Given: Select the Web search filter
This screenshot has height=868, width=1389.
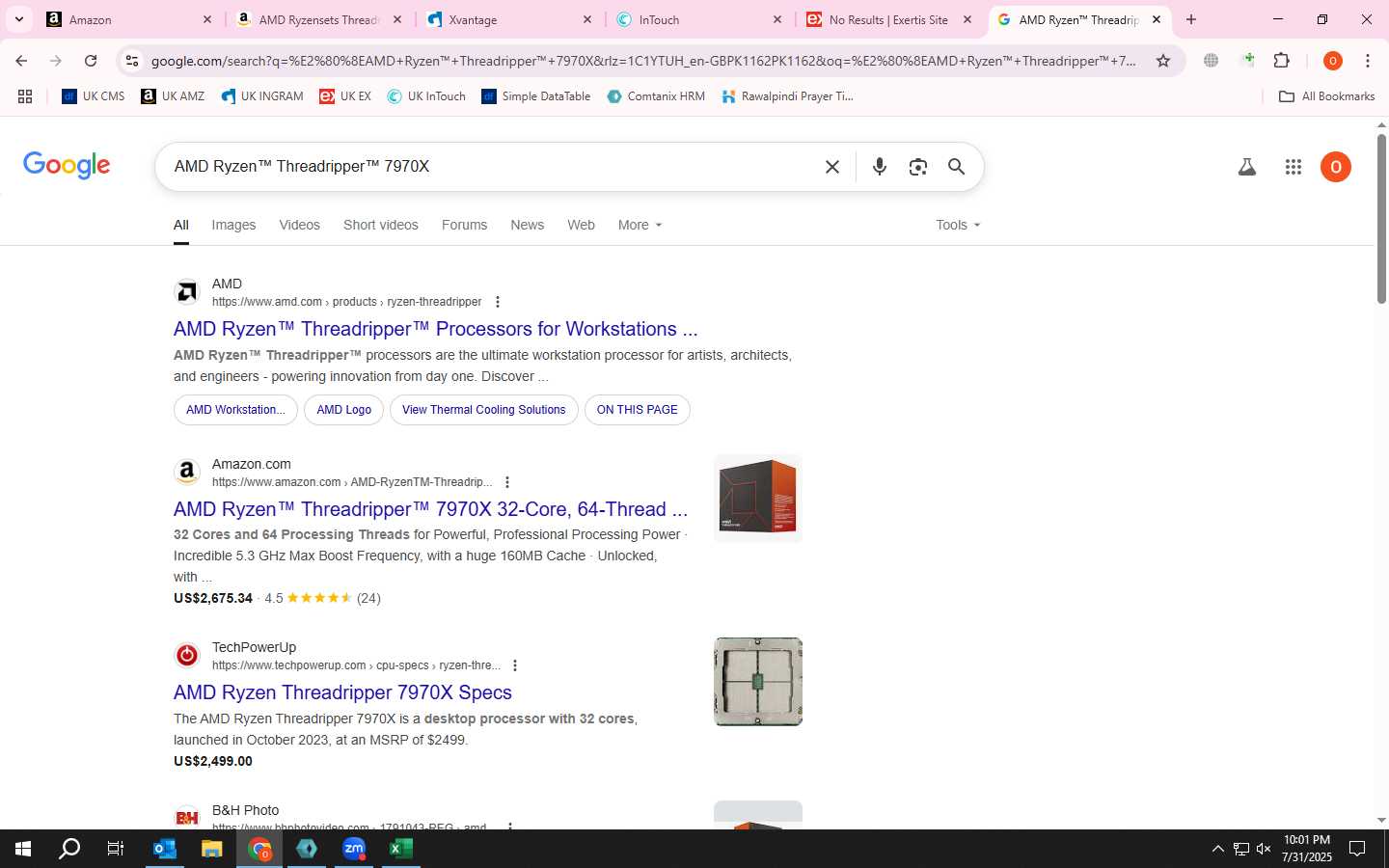Looking at the screenshot, I should point(581,225).
